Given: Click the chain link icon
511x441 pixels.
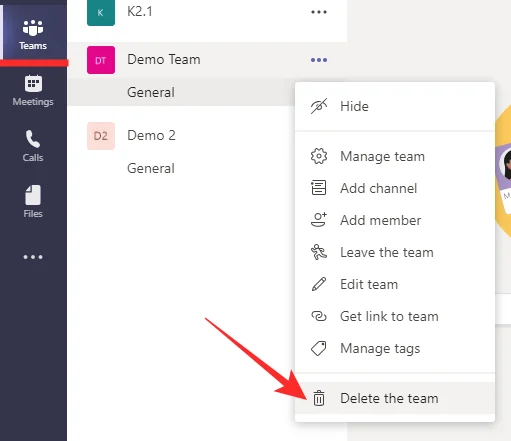Looking at the screenshot, I should (x=319, y=316).
